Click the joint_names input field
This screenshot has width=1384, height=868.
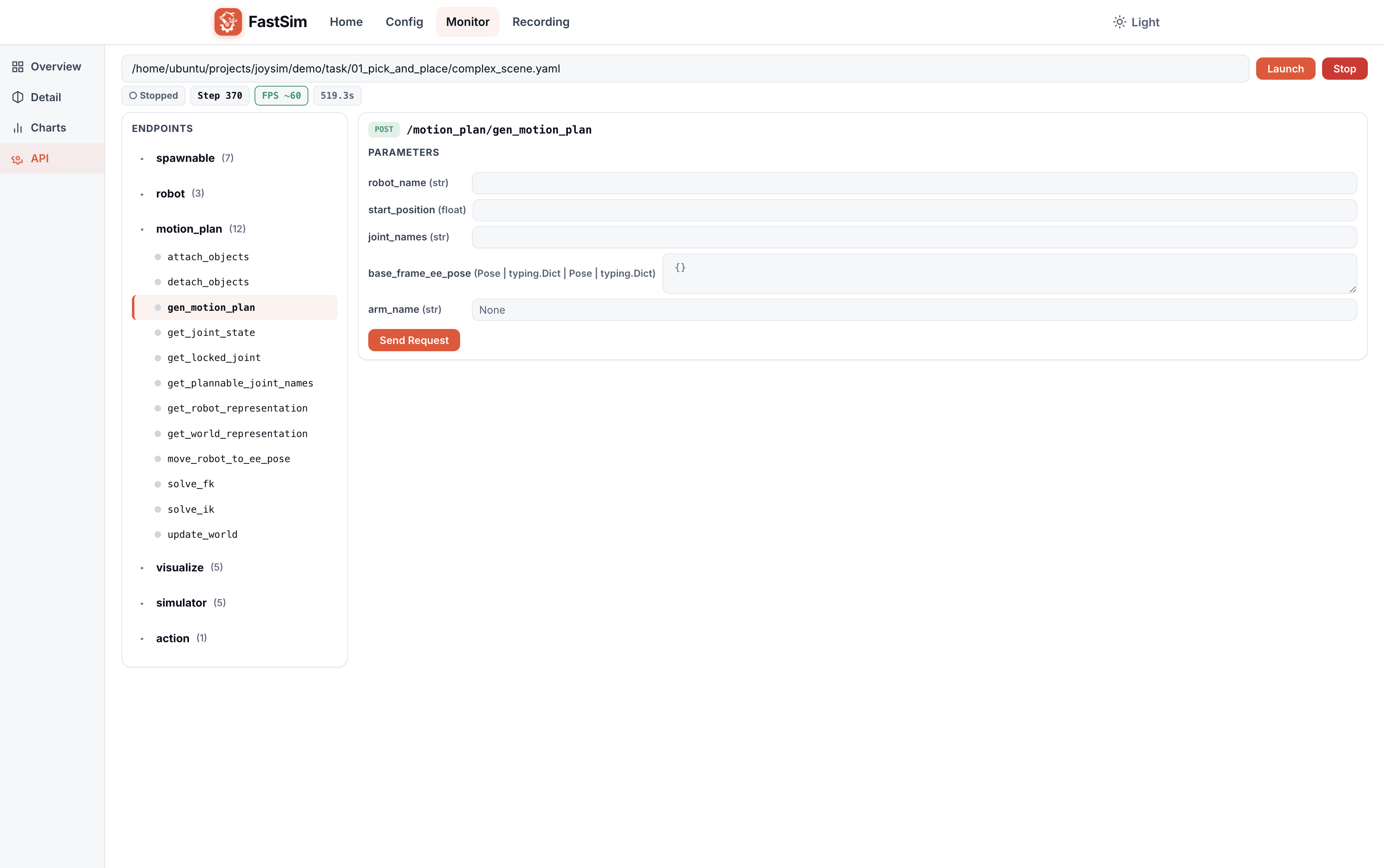(x=914, y=237)
